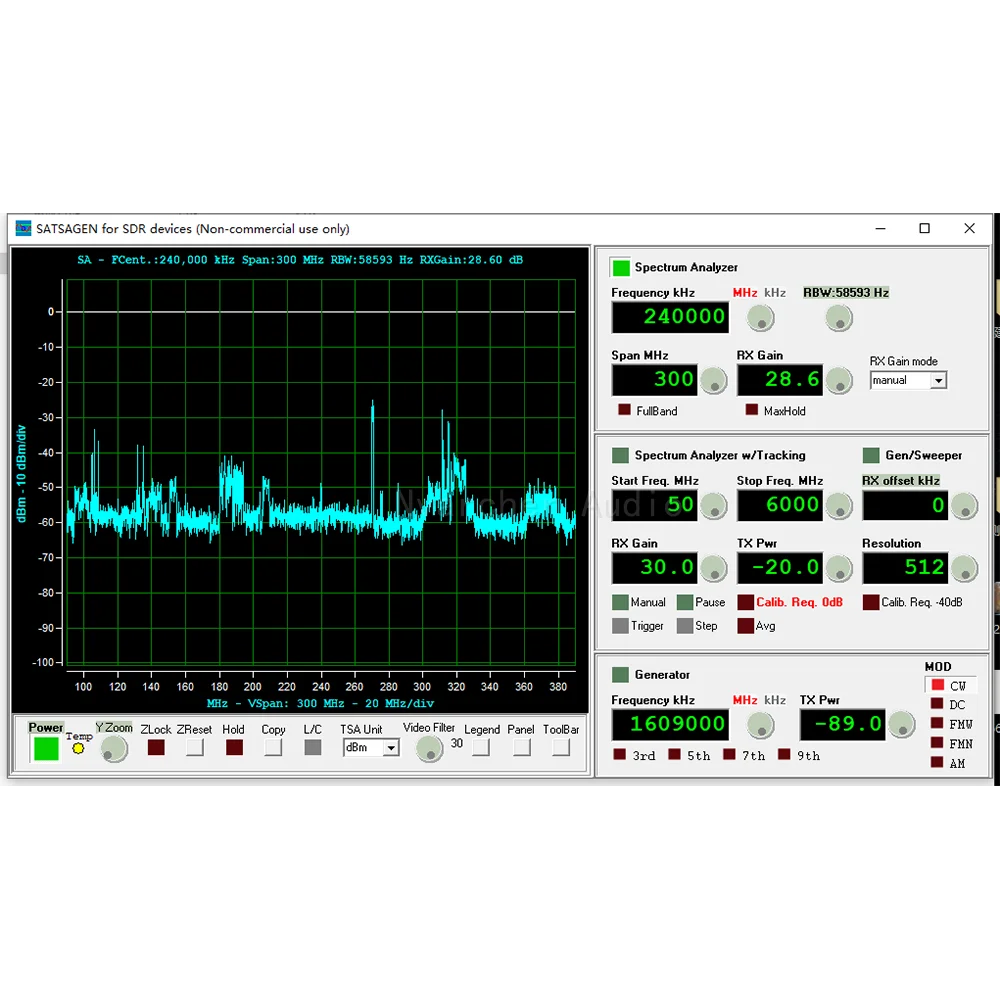Viewport: 1000px width, 1000px height.
Task: Click the L/C gray square button
Action: coord(312,747)
